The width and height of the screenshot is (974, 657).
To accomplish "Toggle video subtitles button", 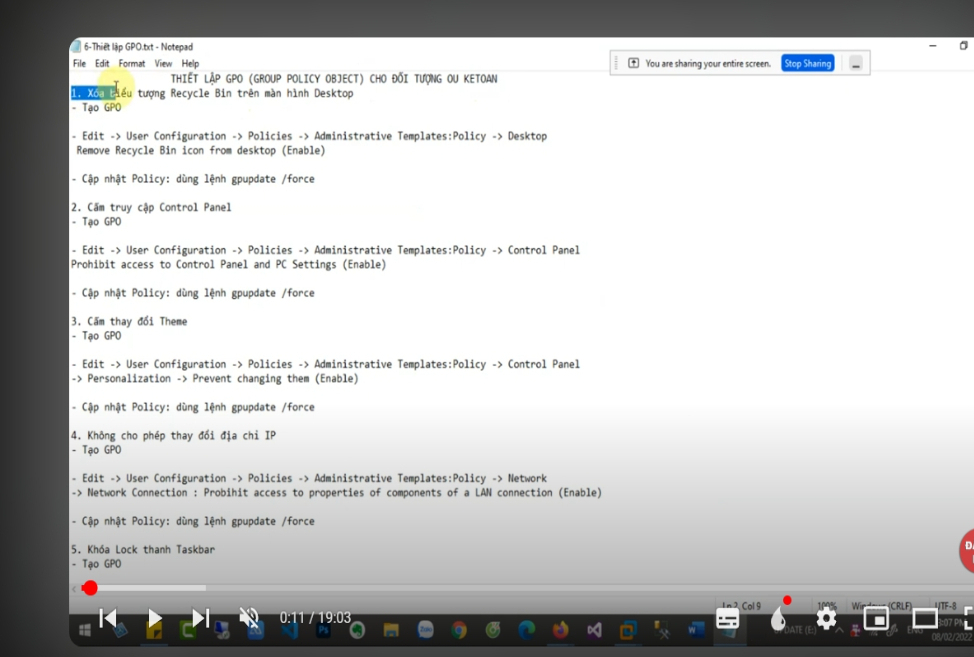I will pyautogui.click(x=728, y=618).
